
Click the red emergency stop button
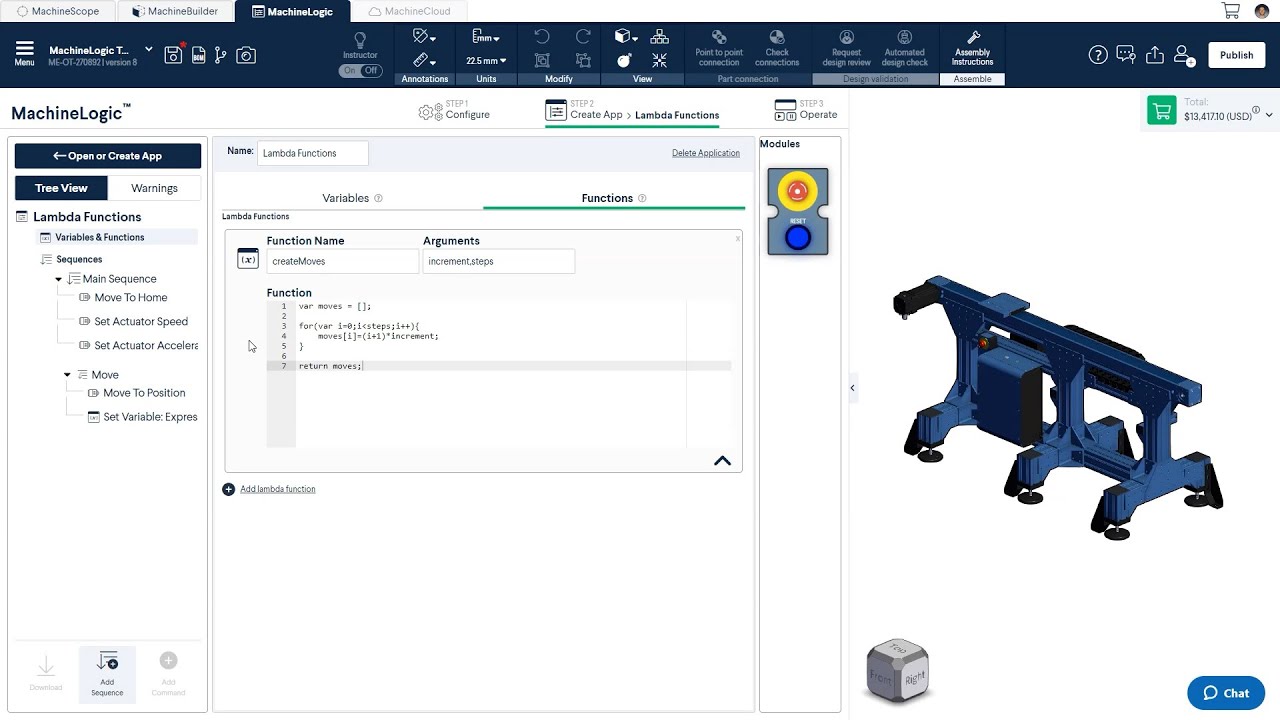pos(797,190)
